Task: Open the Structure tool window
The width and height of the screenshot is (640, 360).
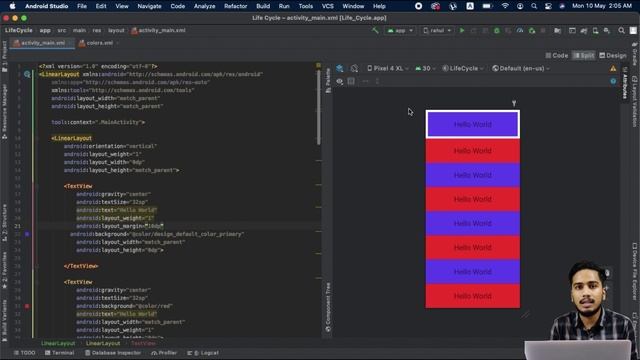Action: tap(4, 222)
